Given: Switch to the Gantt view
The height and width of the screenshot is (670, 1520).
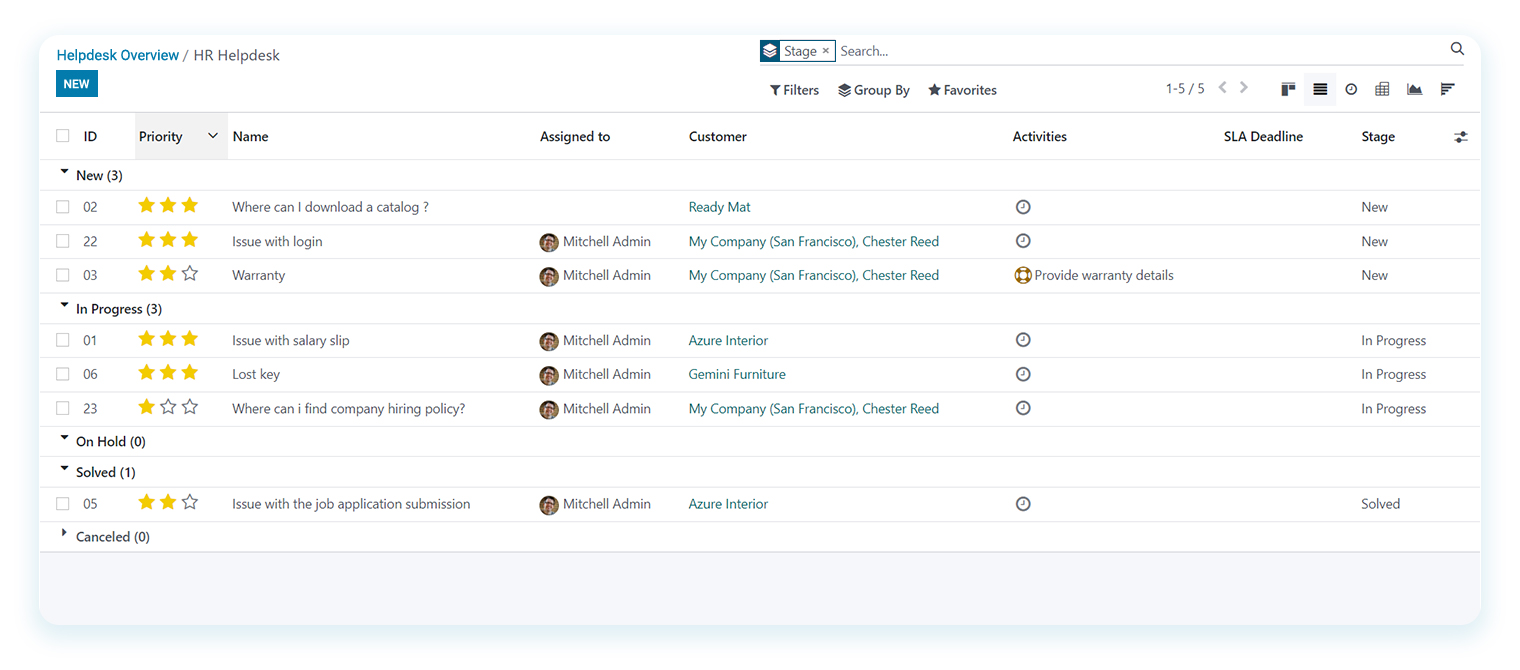Looking at the screenshot, I should coord(1447,89).
